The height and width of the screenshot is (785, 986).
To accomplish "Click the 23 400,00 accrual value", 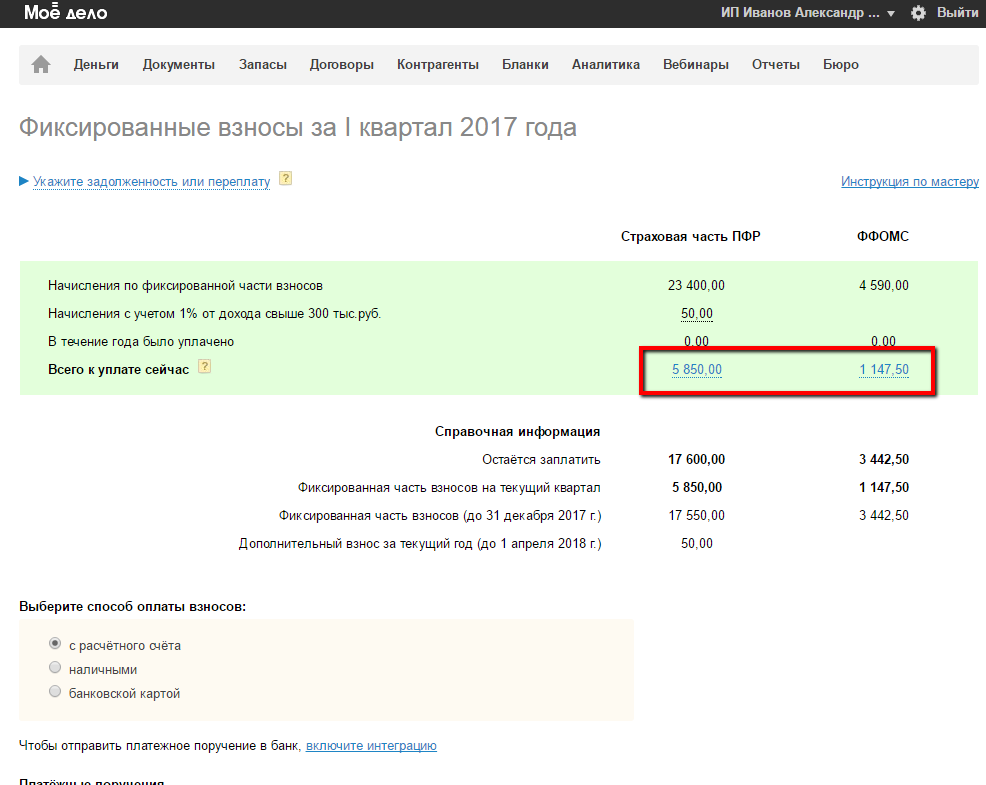I will point(696,285).
